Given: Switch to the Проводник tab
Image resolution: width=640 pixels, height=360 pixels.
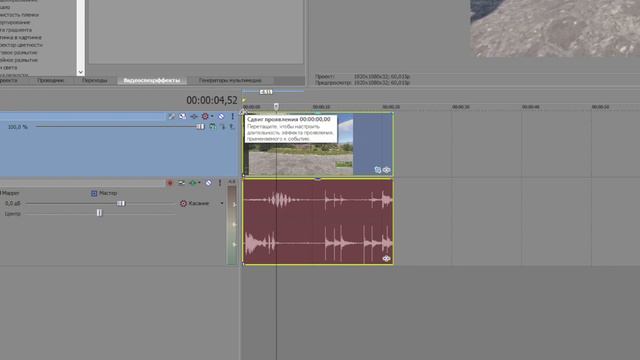Looking at the screenshot, I should [x=51, y=80].
